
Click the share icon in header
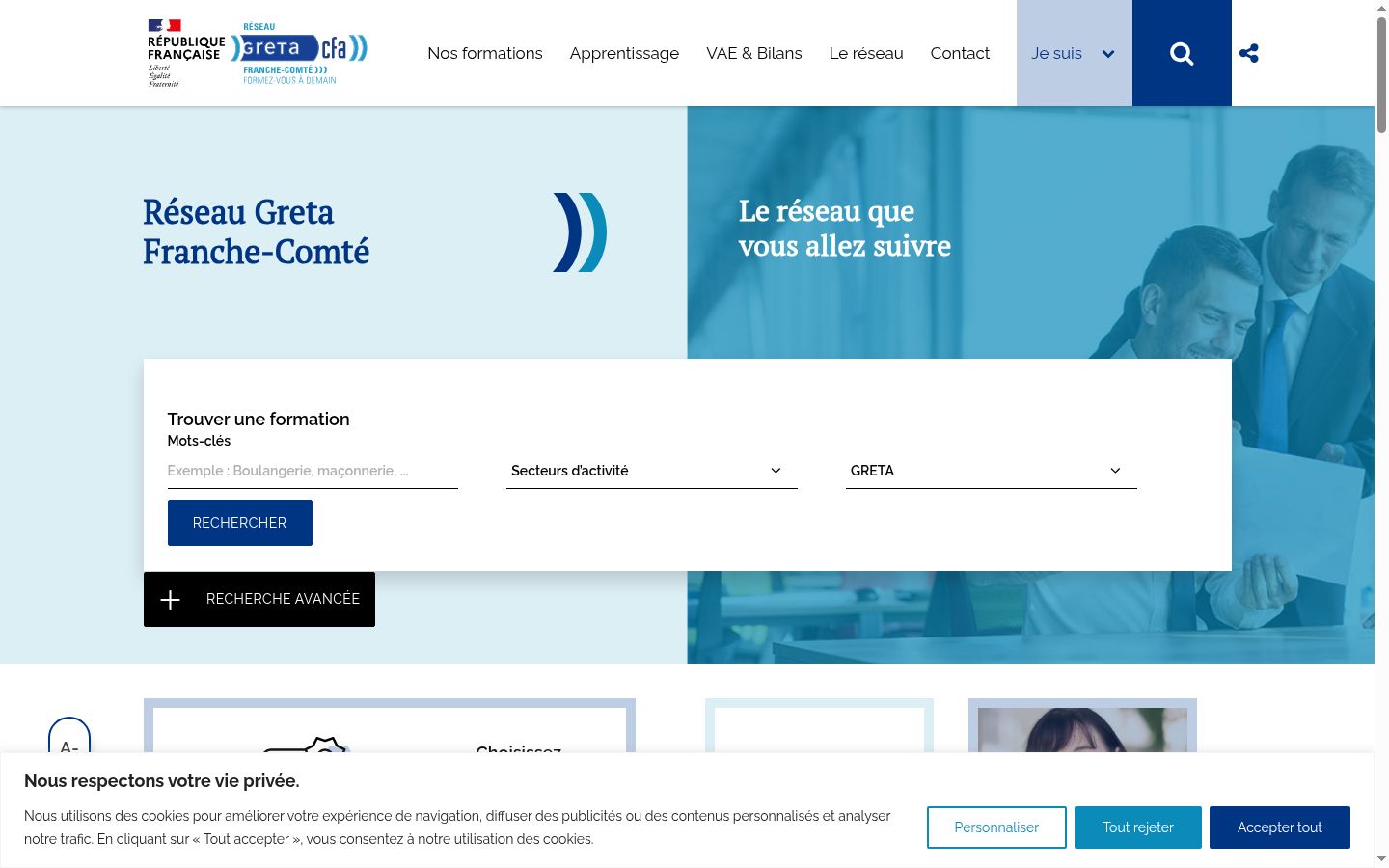1249,53
